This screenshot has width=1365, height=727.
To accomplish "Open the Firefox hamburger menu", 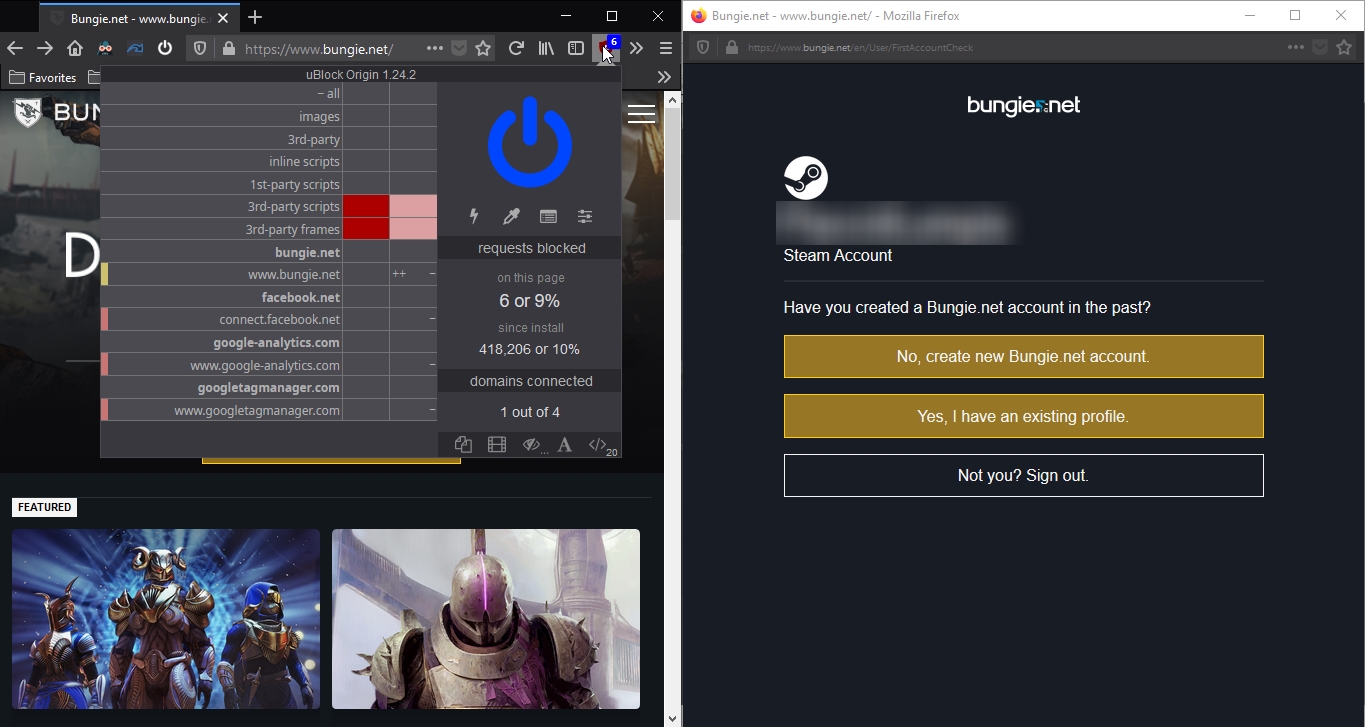I will (666, 48).
